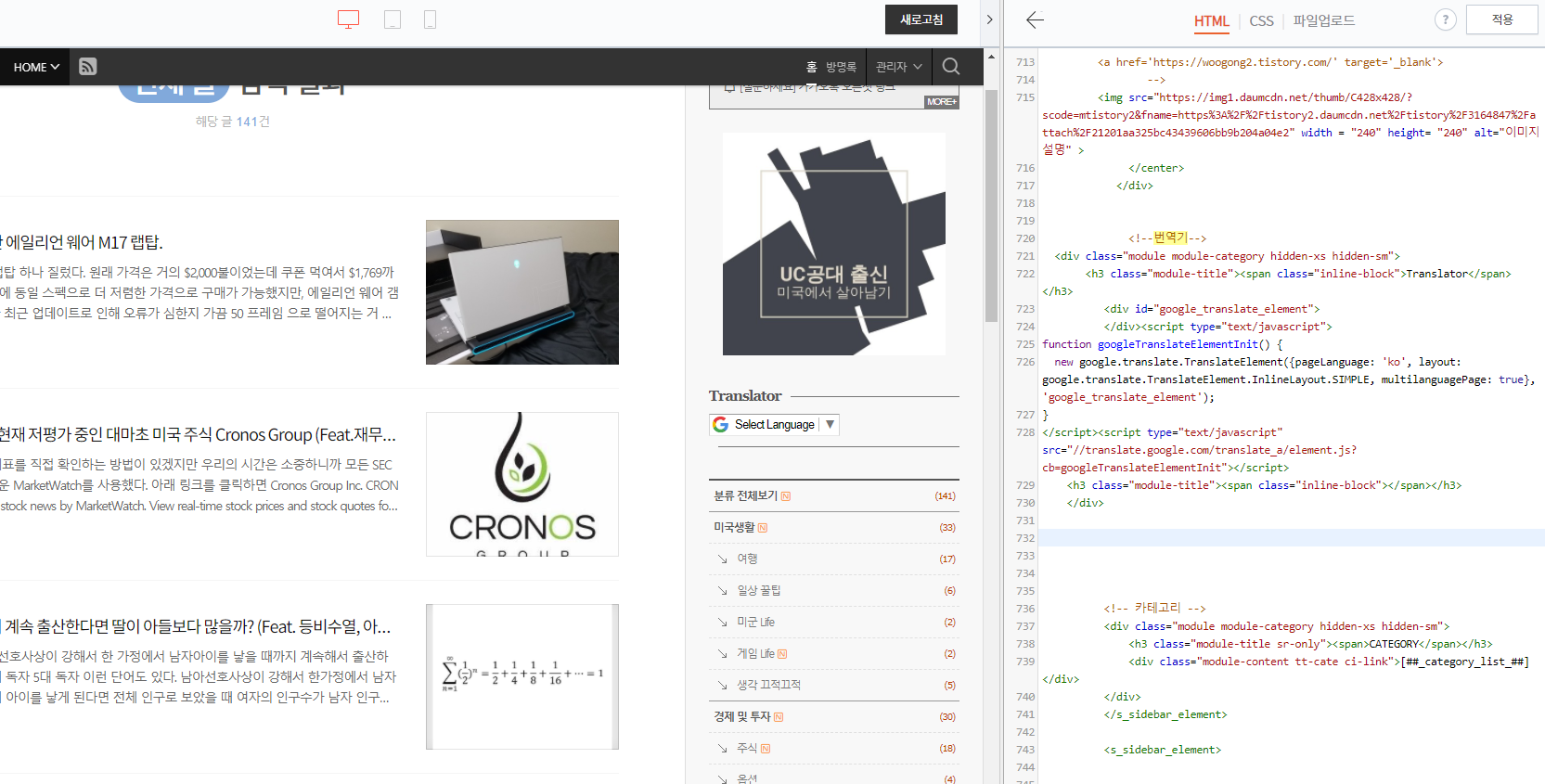Open the 미군 Life subcategory
1545x784 pixels.
755,622
